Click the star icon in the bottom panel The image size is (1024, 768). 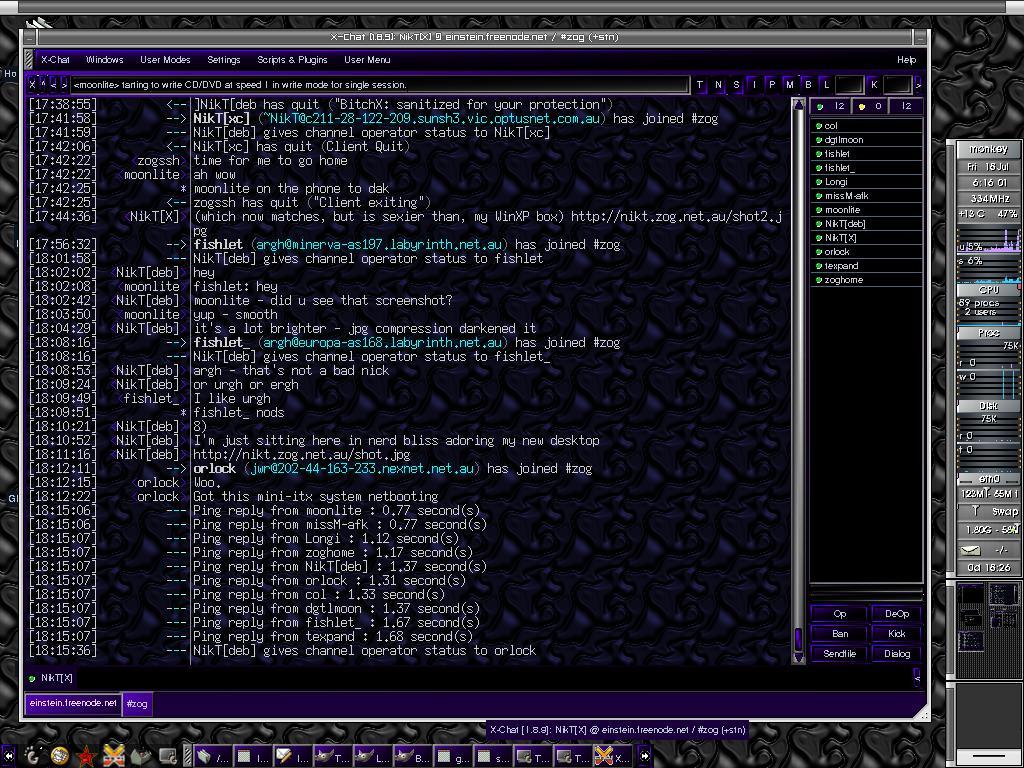86,756
